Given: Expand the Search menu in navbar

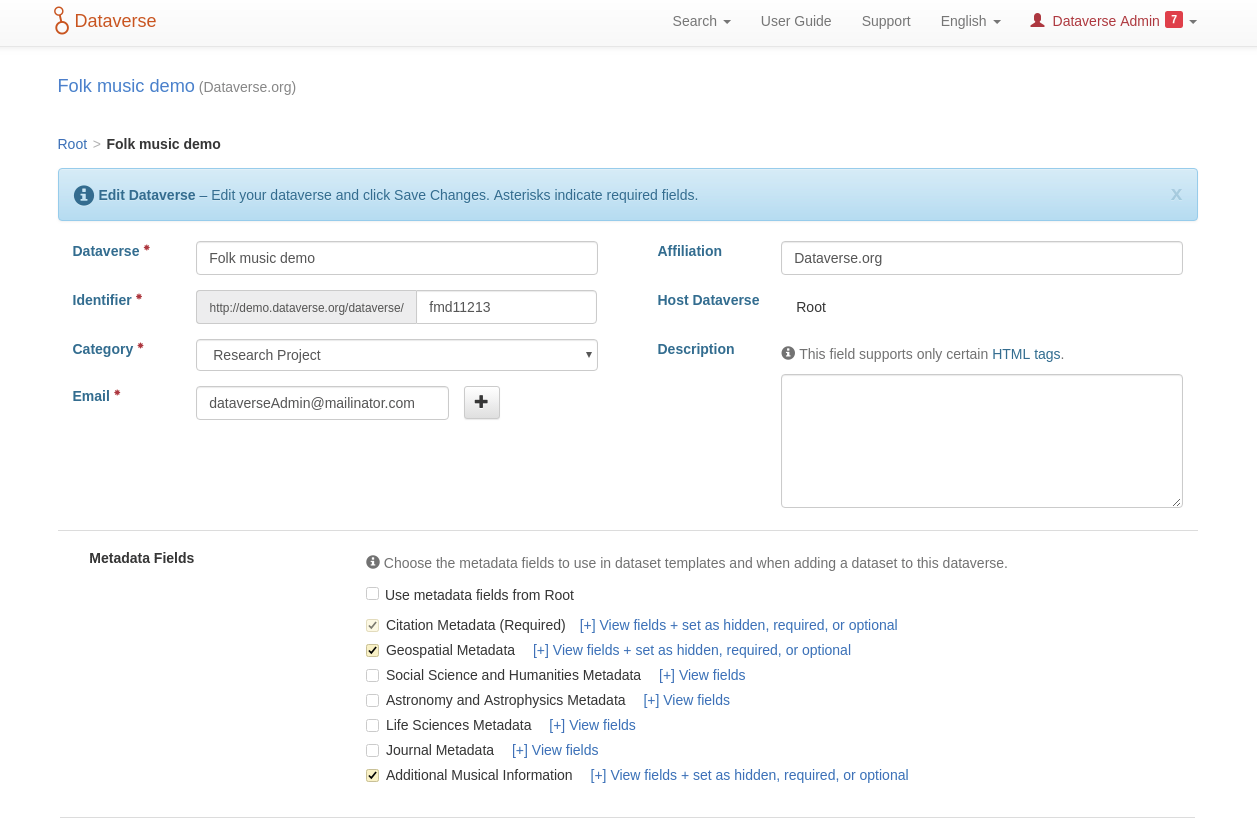Looking at the screenshot, I should point(701,21).
